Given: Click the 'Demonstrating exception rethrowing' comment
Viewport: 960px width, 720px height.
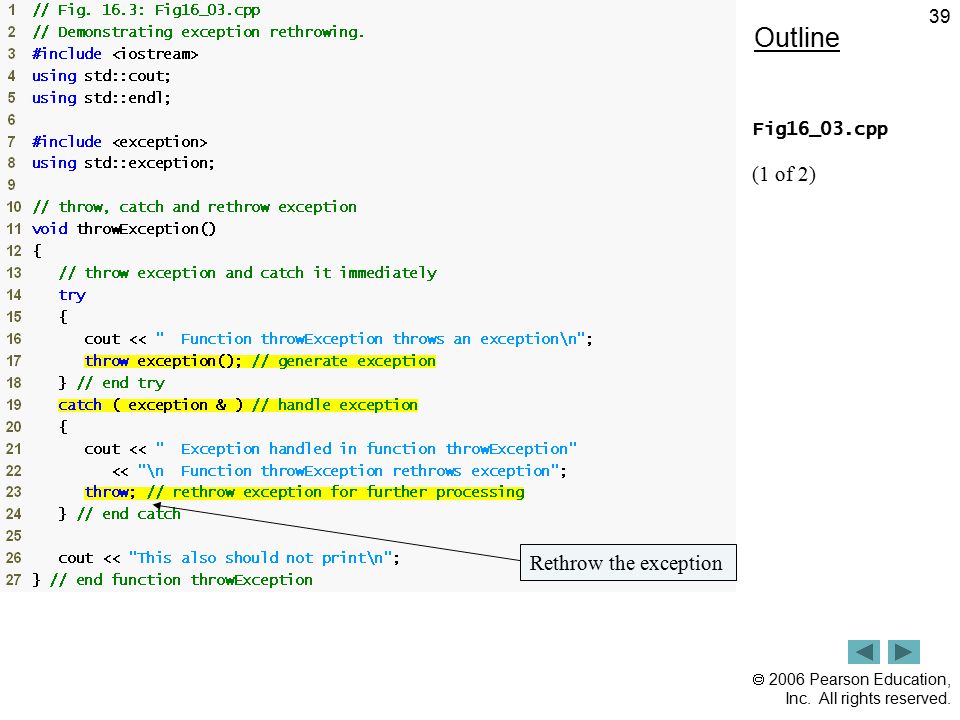Looking at the screenshot, I should tap(198, 32).
